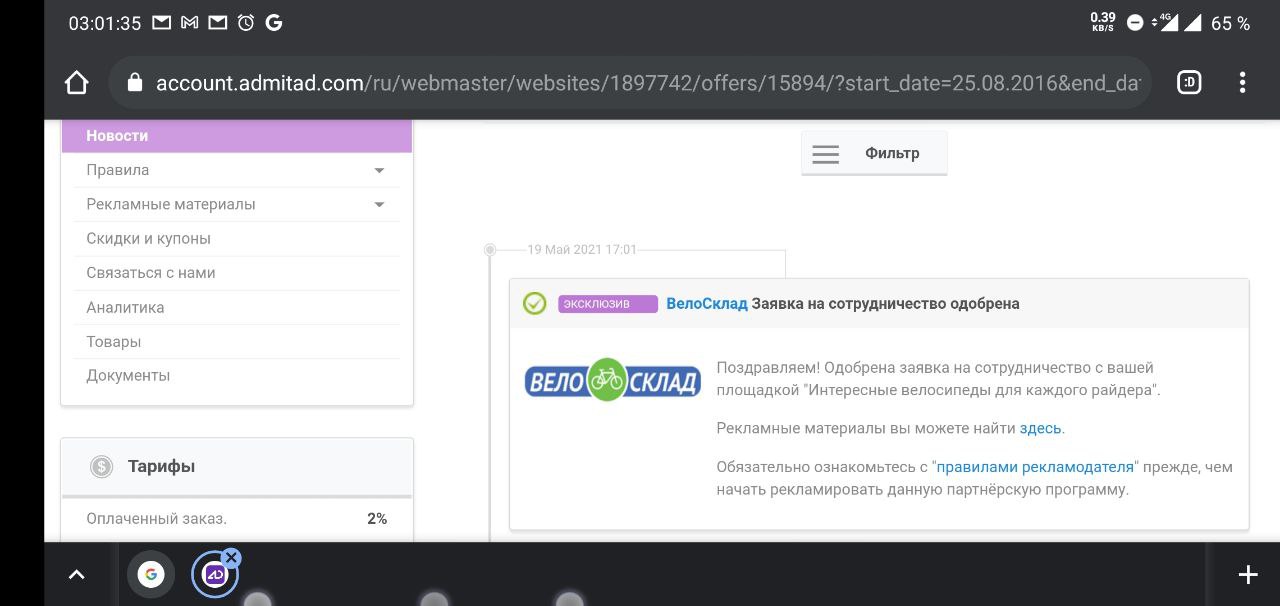
Task: Click the 19 Май 2021 17:01 timestamp
Action: (x=582, y=250)
